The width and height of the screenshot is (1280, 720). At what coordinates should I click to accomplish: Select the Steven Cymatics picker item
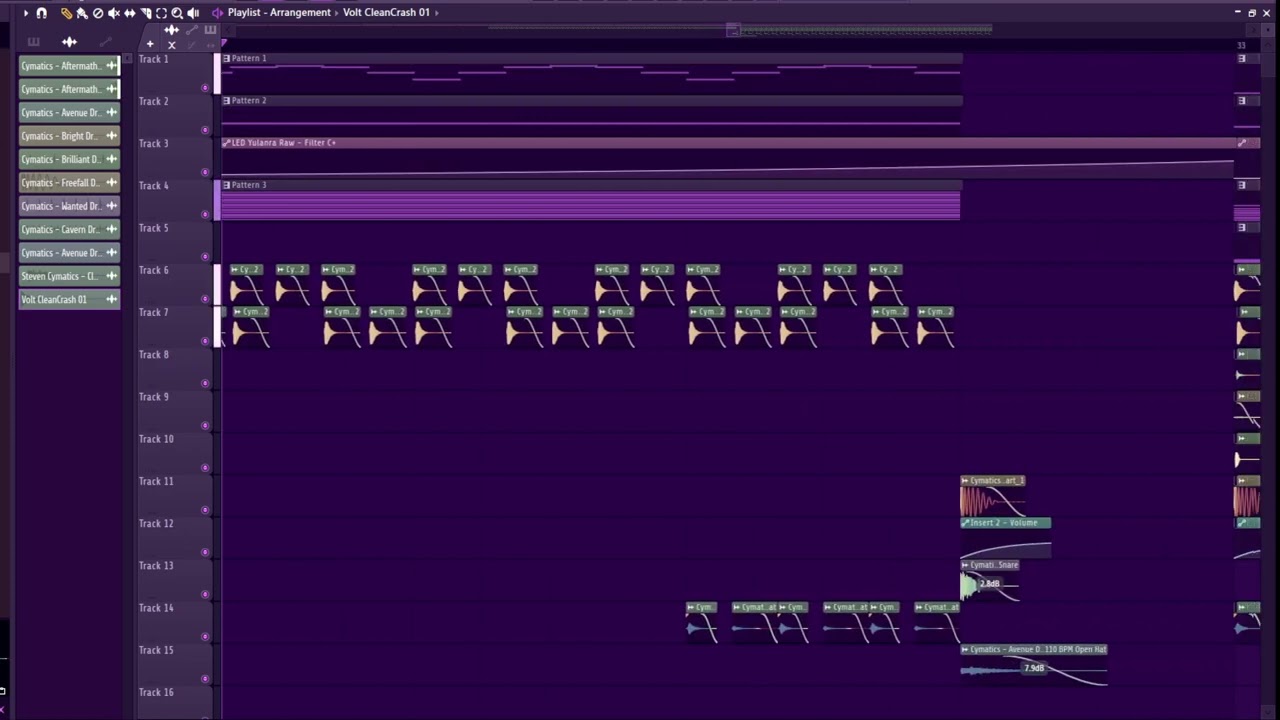coord(69,276)
